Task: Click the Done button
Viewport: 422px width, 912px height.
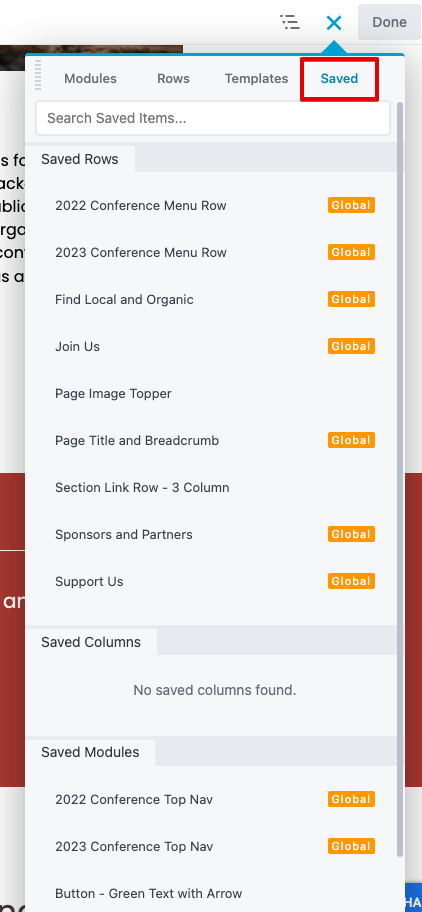Action: pyautogui.click(x=389, y=22)
